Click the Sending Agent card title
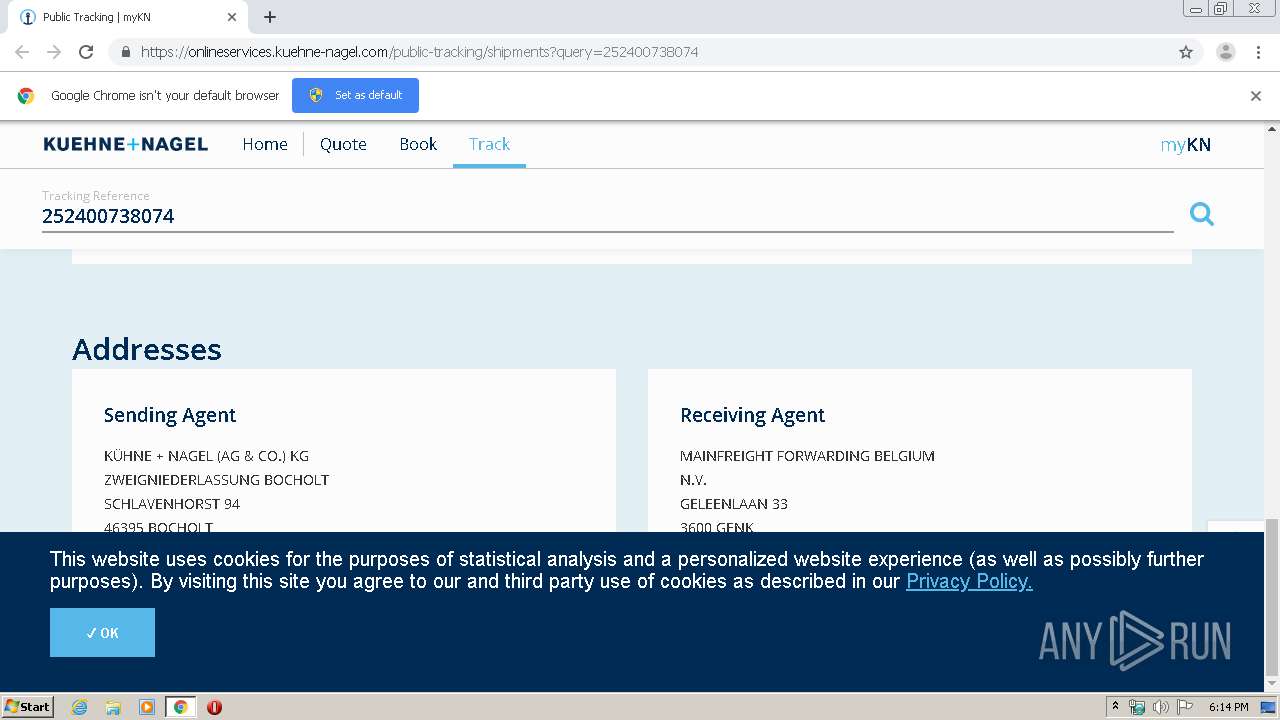The width and height of the screenshot is (1280, 720). coord(170,415)
